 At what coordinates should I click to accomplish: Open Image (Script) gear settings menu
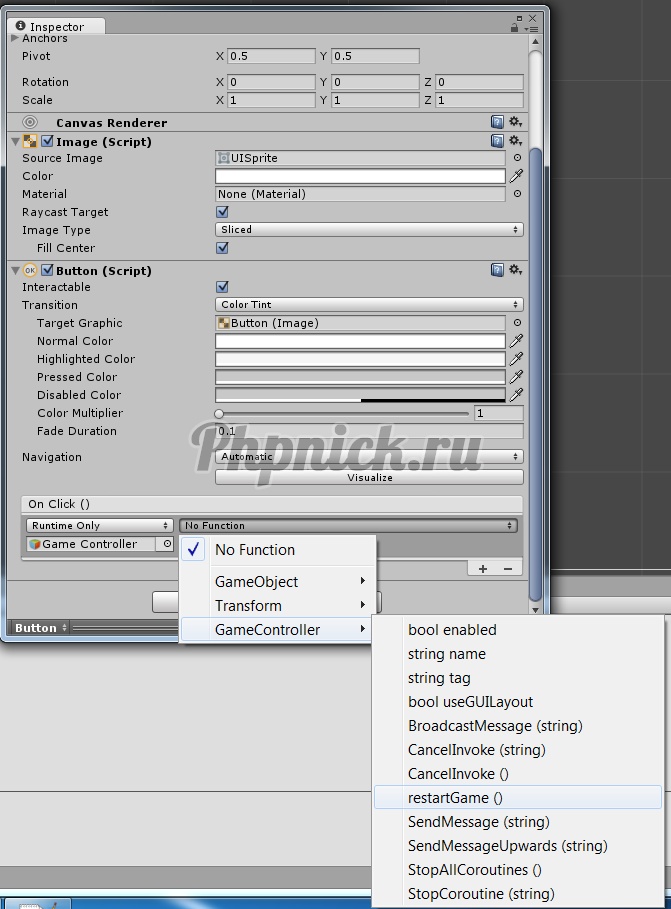point(516,141)
